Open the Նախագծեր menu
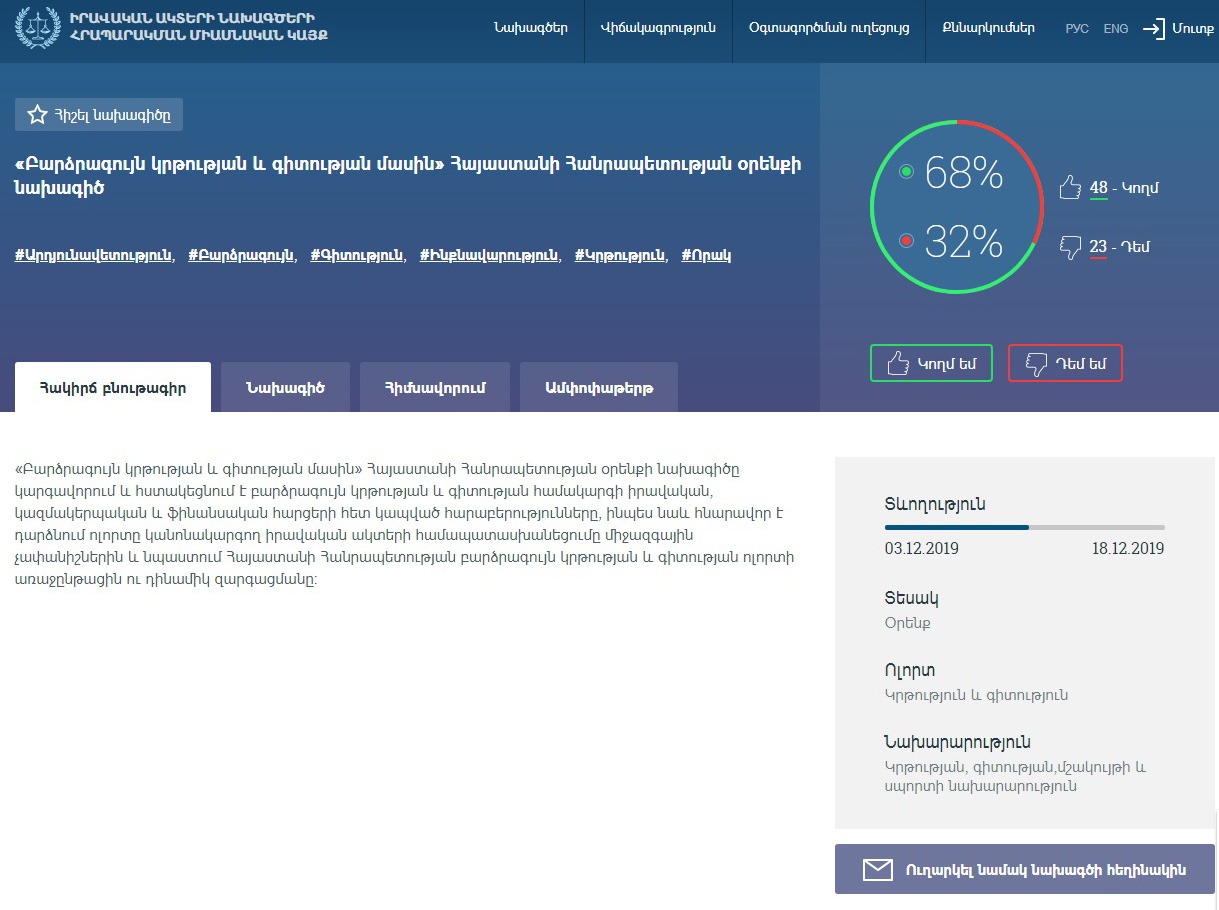This screenshot has width=1219, height=910. pos(530,28)
